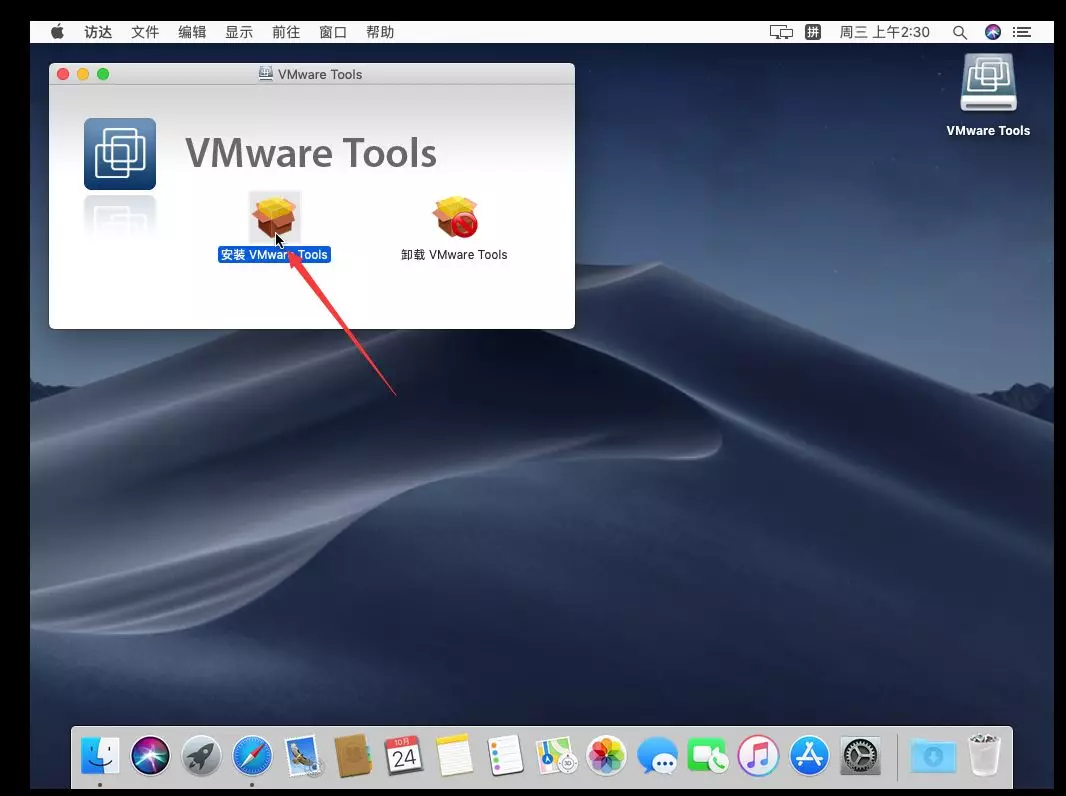
Task: Click the 安装 VMware Tools label
Action: coord(274,254)
